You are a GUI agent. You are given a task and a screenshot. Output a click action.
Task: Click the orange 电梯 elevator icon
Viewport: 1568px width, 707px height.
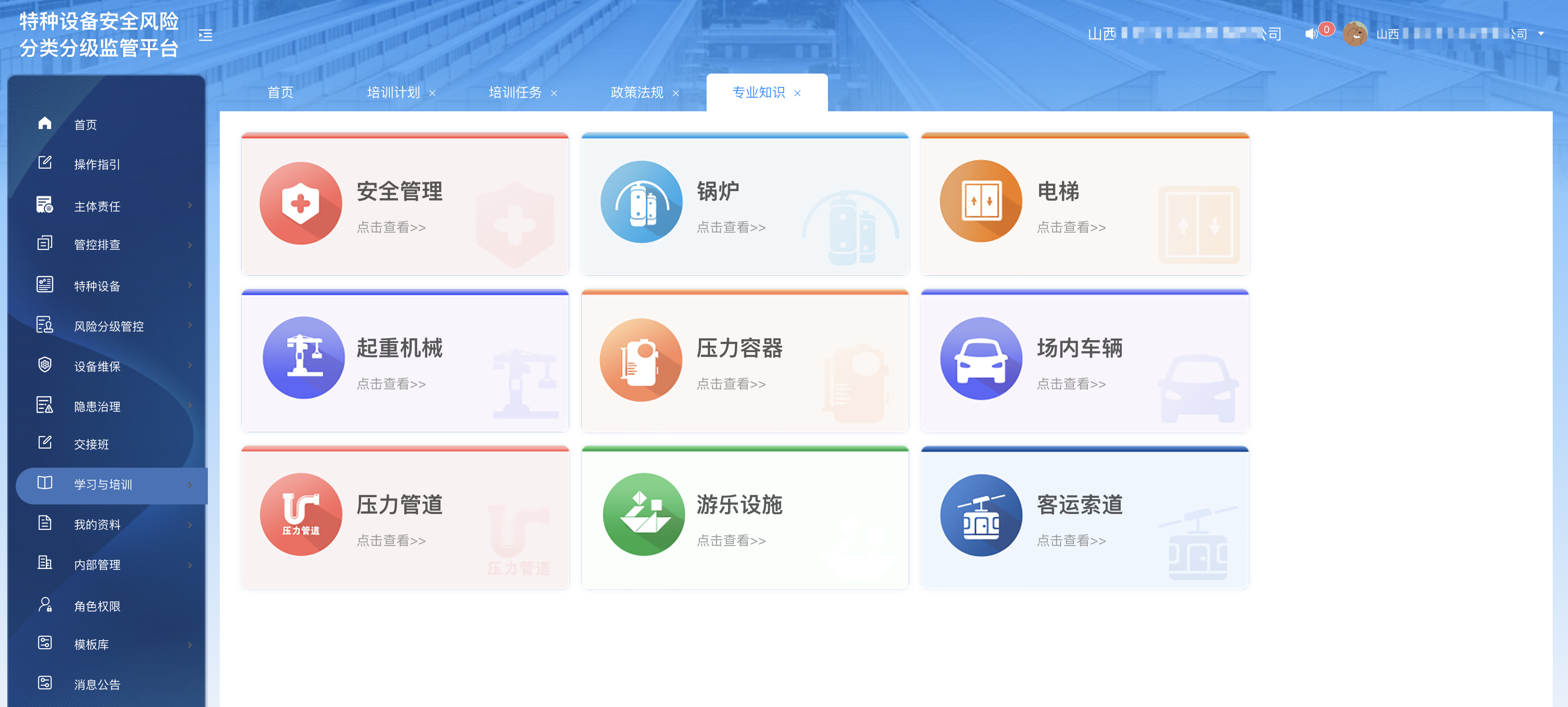(981, 202)
